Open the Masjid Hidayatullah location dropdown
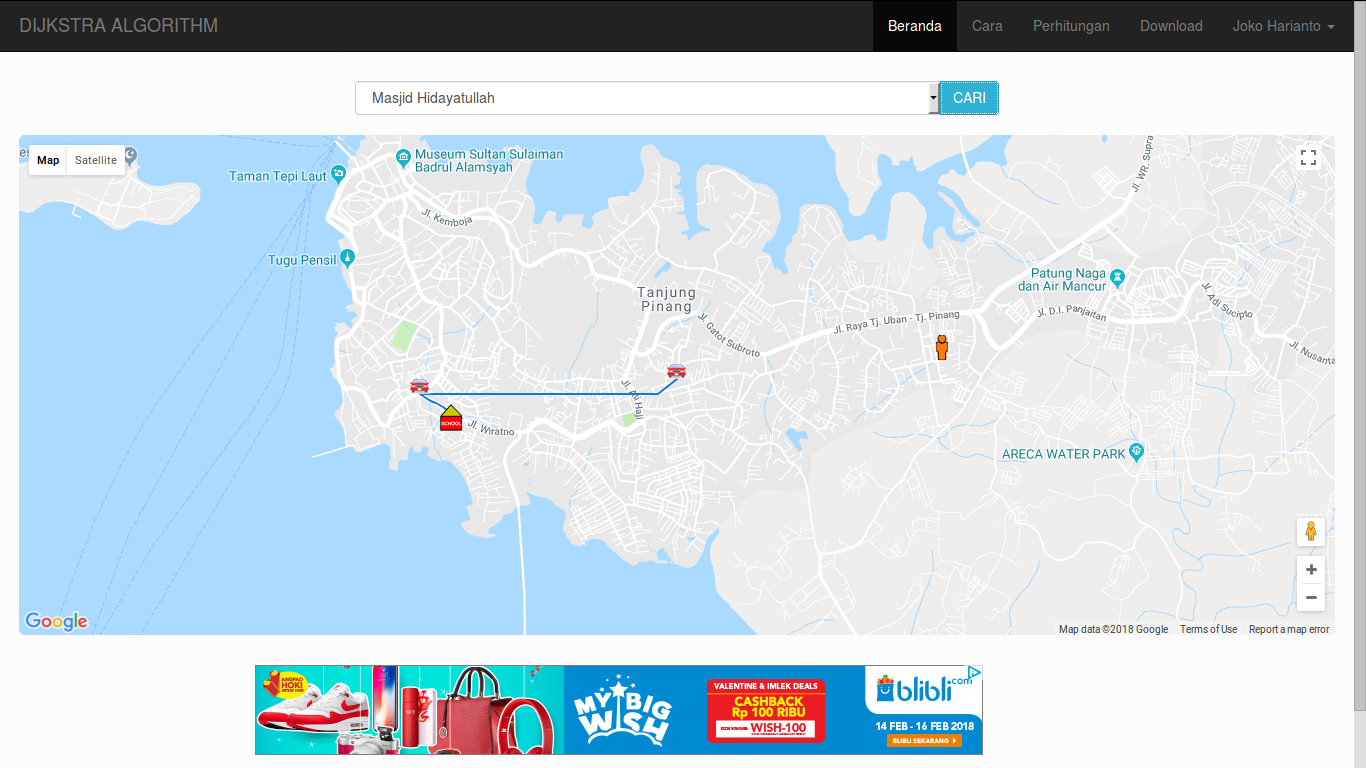The image size is (1366, 768). pyautogui.click(x=646, y=98)
